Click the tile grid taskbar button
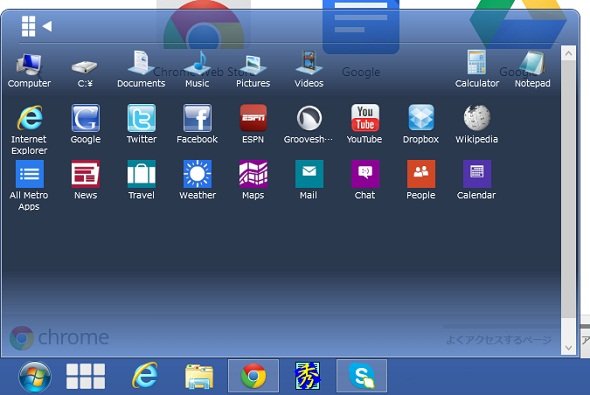The height and width of the screenshot is (395, 590). [85, 376]
